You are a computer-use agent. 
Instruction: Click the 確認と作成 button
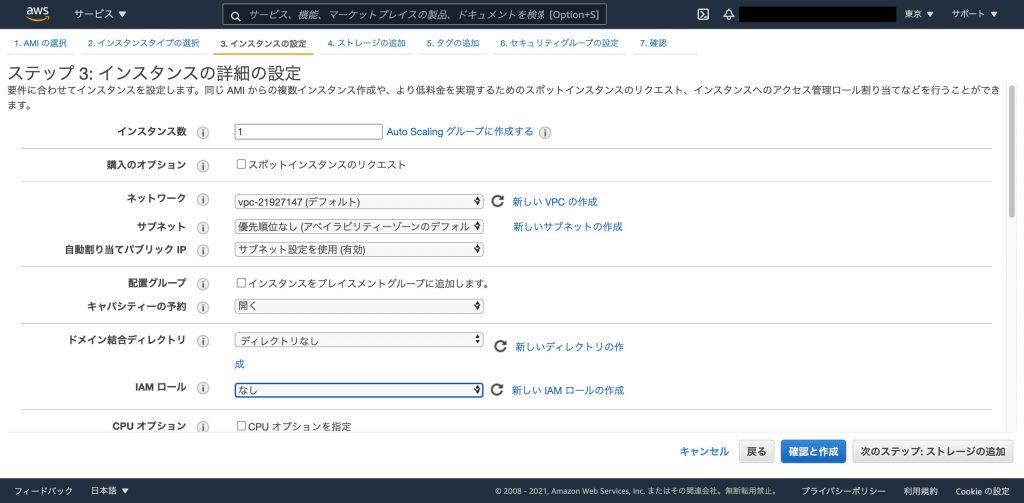813,451
